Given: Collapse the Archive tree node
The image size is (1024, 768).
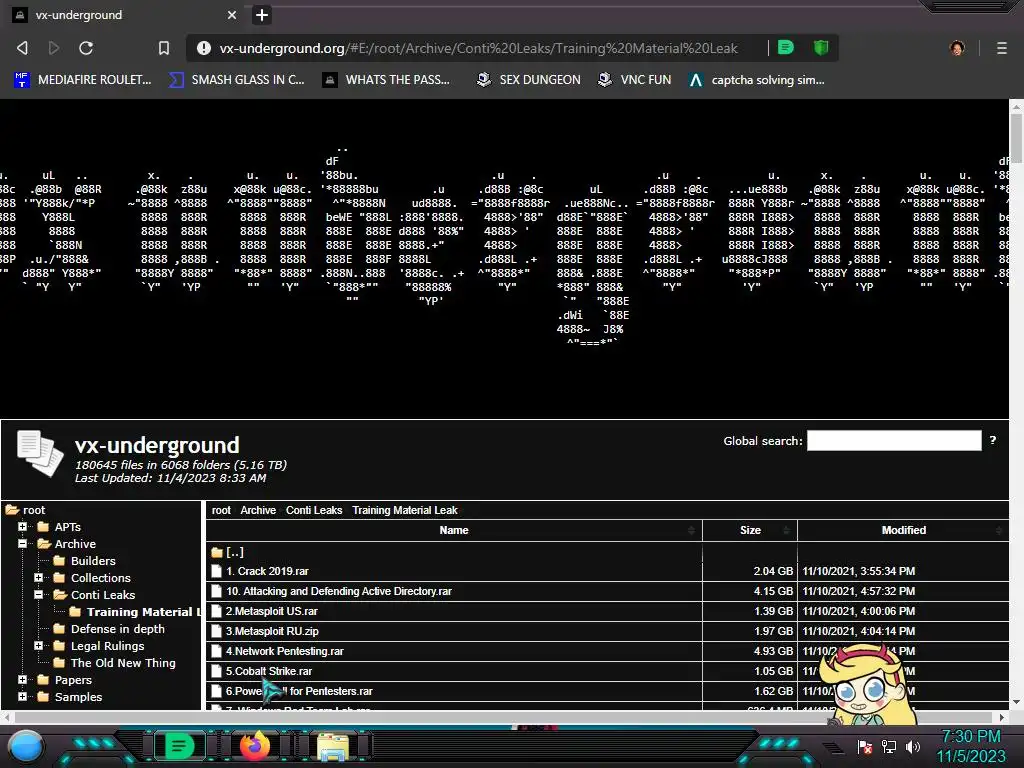Looking at the screenshot, I should coord(22,543).
